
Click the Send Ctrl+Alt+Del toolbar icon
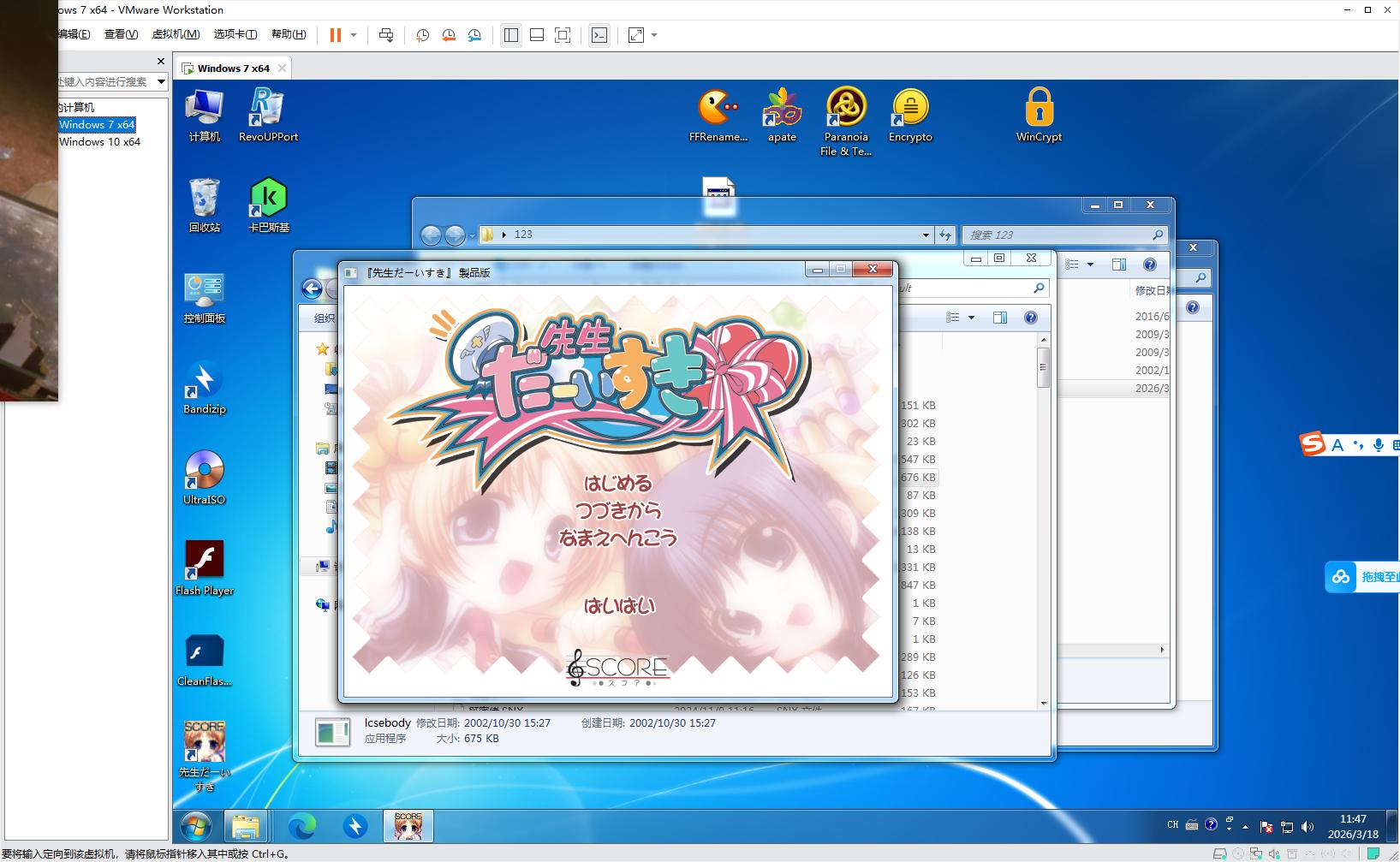tap(386, 35)
